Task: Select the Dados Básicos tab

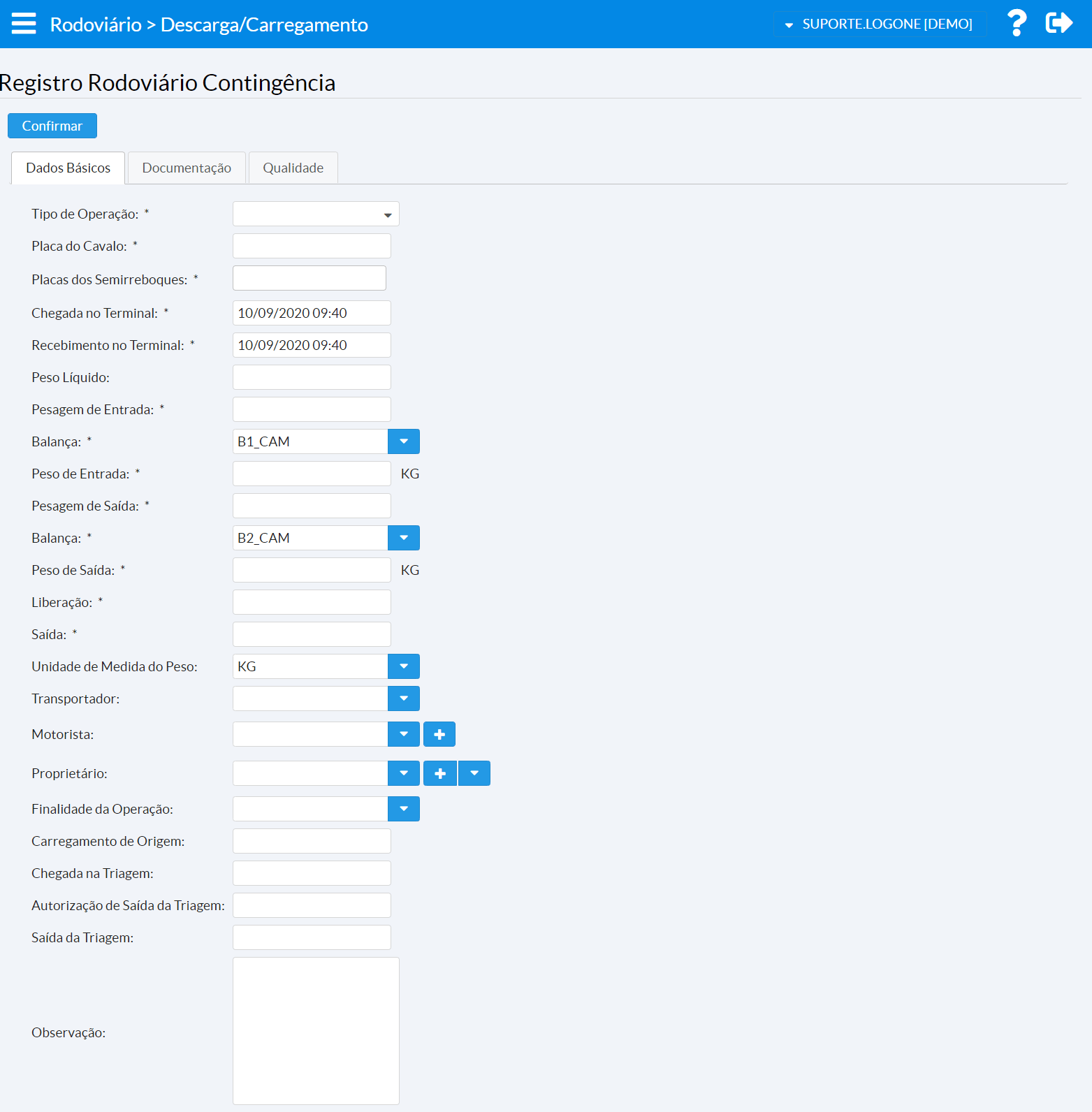Action: tap(68, 168)
